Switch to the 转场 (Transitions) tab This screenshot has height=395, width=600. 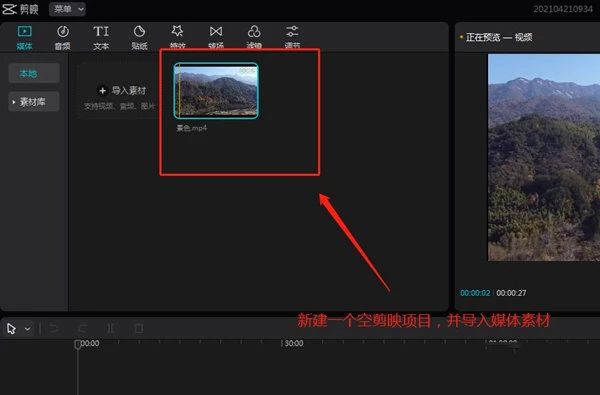click(x=216, y=37)
